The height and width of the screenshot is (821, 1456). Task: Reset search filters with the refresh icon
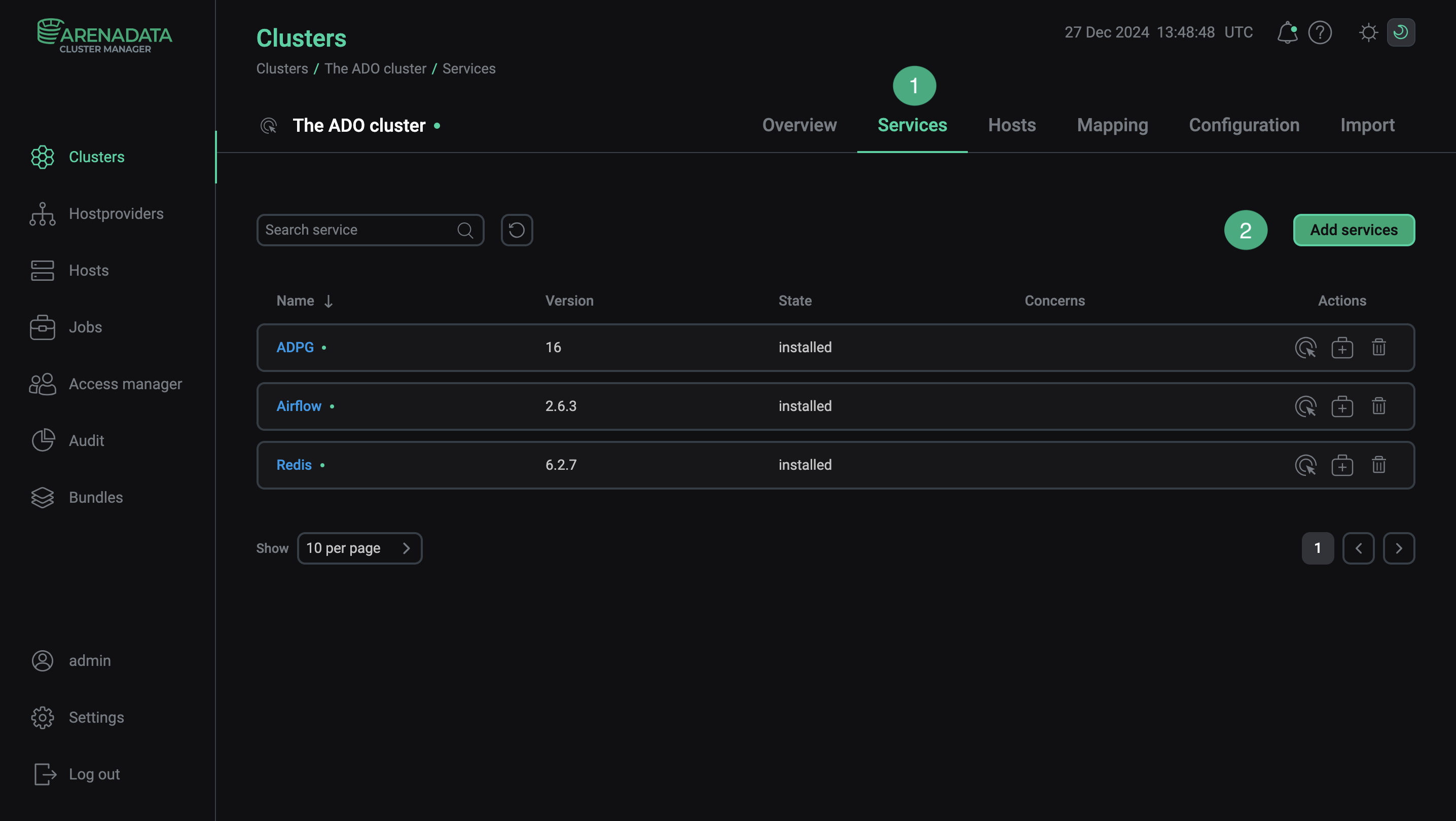[x=517, y=230]
